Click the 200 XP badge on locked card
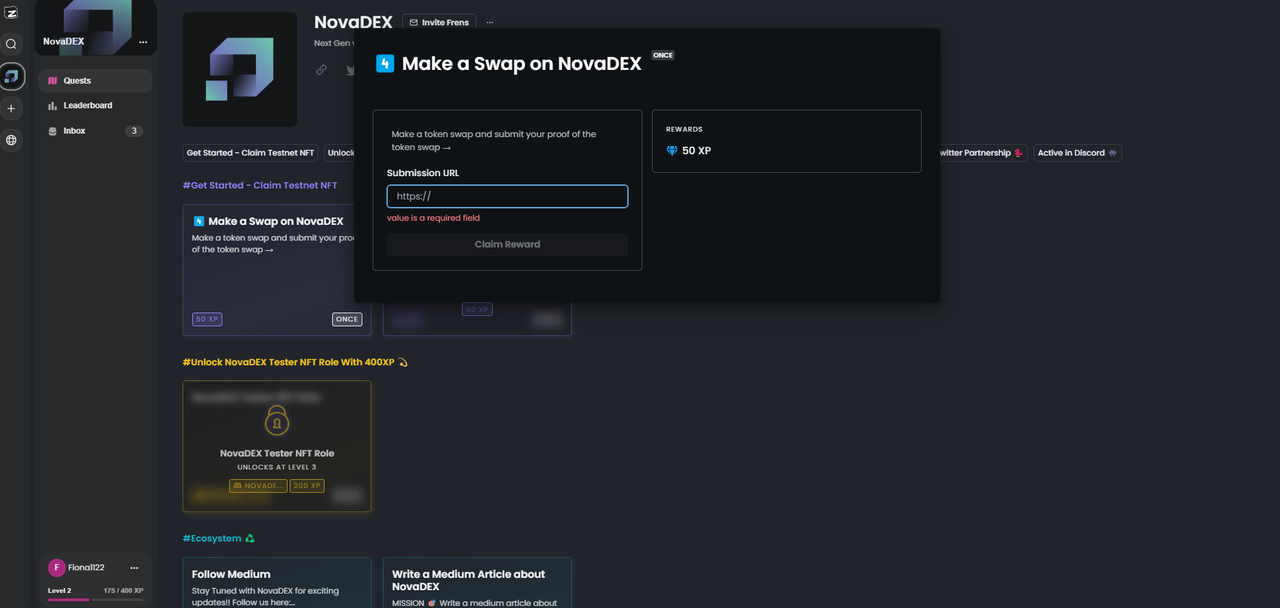The width and height of the screenshot is (1280, 608). 307,486
